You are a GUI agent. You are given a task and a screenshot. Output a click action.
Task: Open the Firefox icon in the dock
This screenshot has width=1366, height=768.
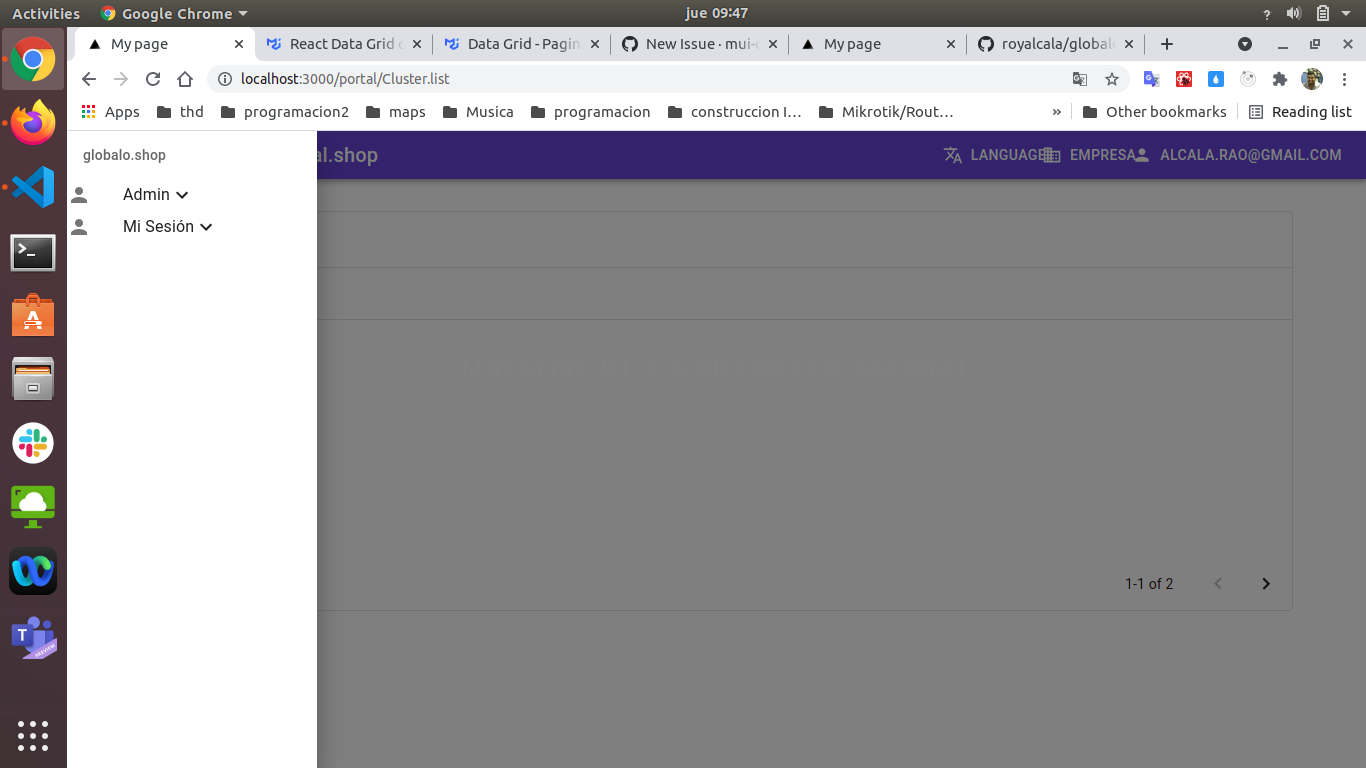point(33,123)
